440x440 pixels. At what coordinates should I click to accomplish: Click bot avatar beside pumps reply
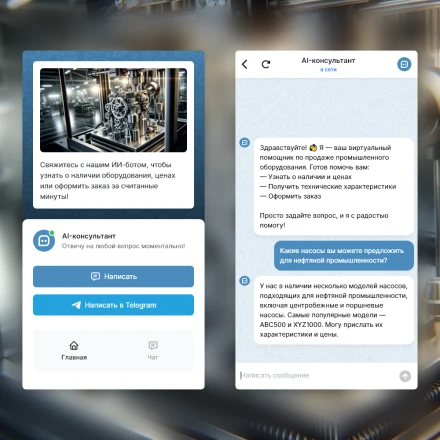(245, 281)
